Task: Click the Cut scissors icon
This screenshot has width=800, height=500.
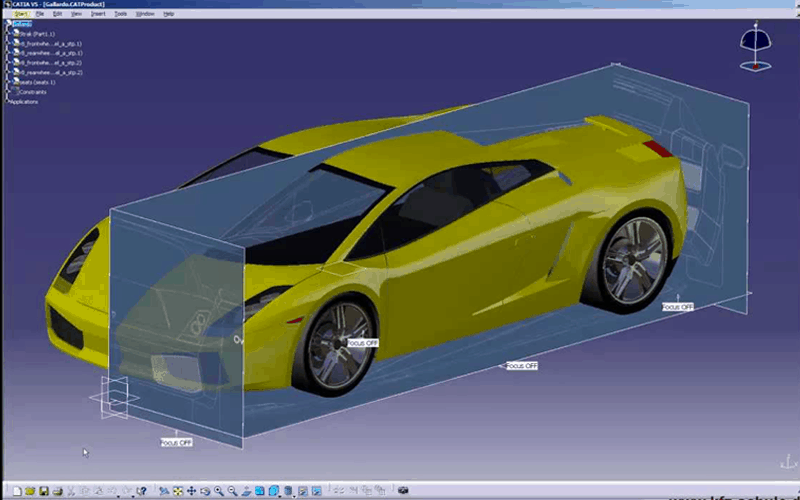Action: pos(71,491)
